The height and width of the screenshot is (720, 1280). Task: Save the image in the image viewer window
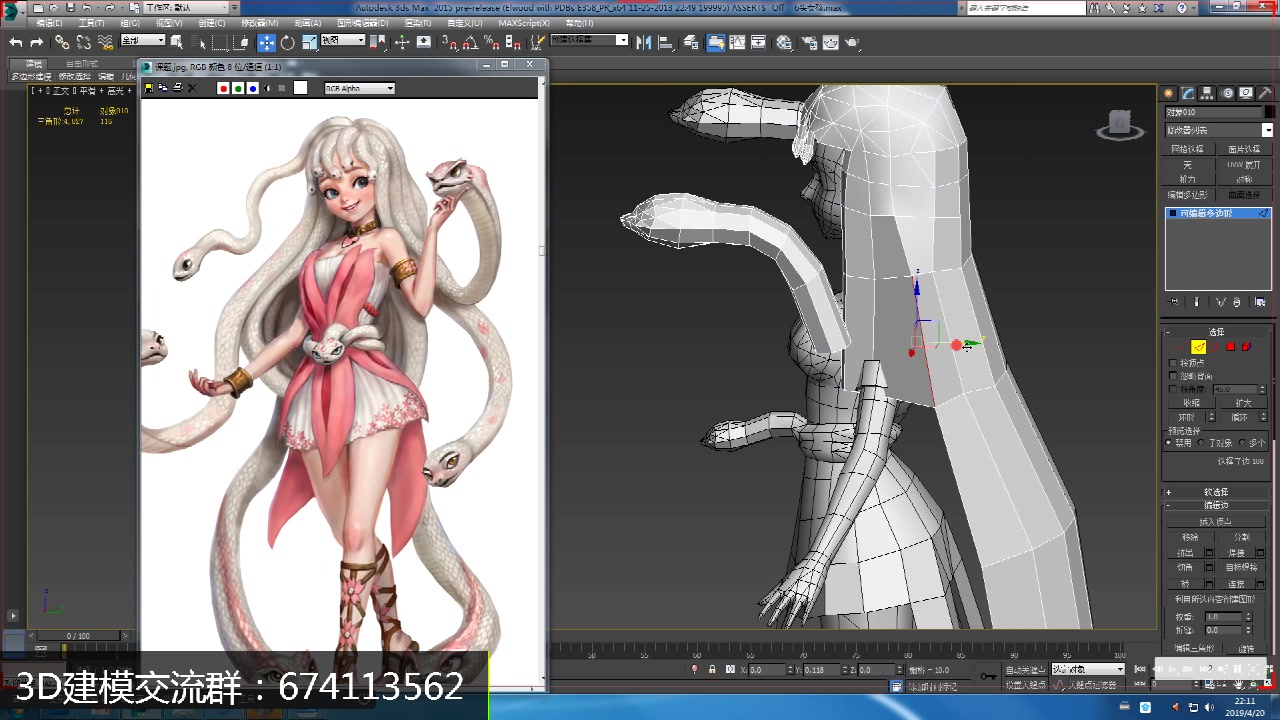point(149,88)
